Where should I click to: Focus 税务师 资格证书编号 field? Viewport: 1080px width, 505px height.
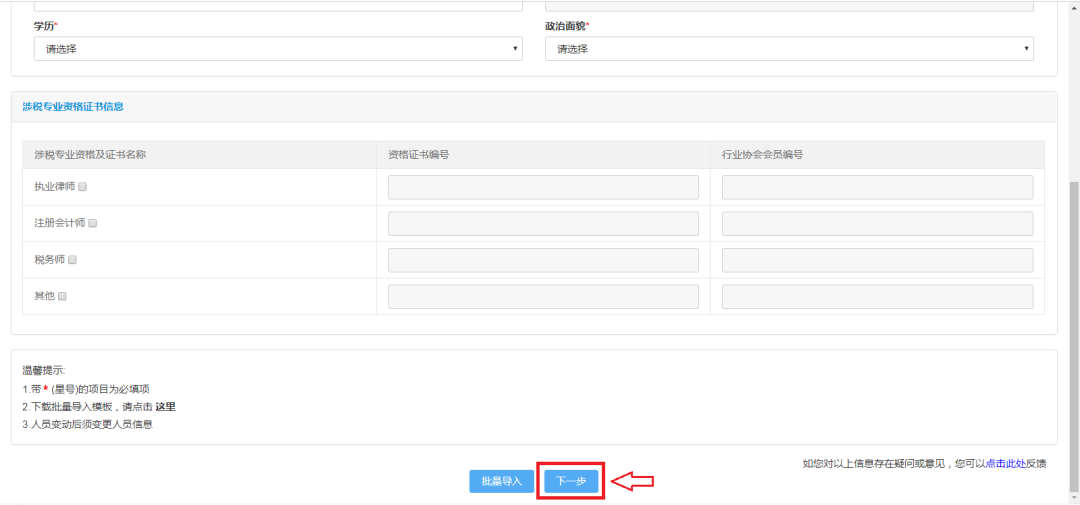[x=543, y=260]
